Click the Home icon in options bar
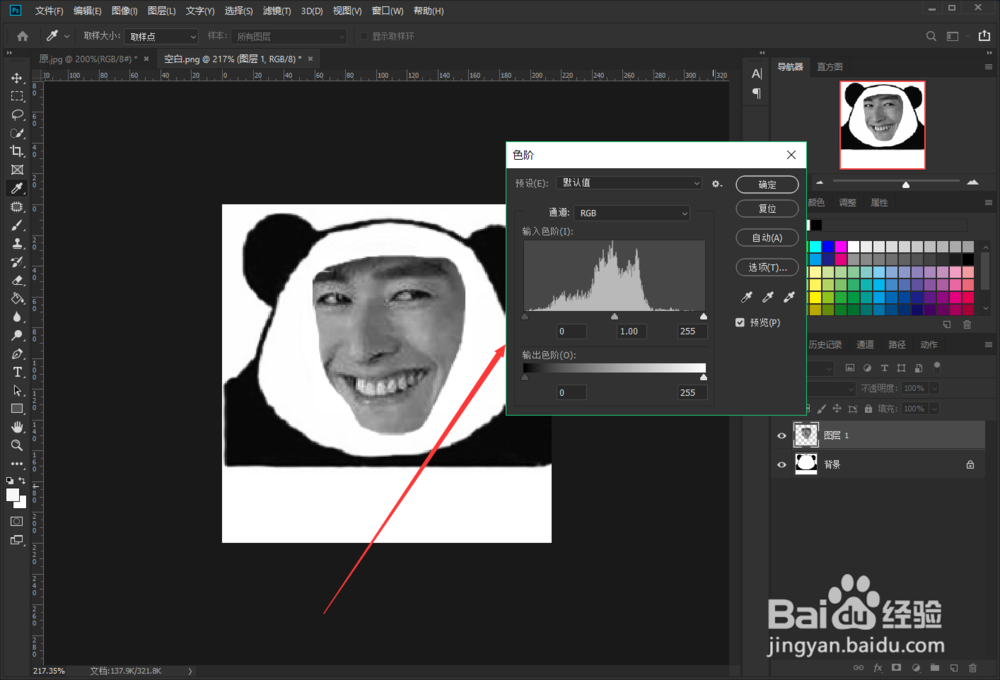Viewport: 1000px width, 680px height. pos(23,36)
